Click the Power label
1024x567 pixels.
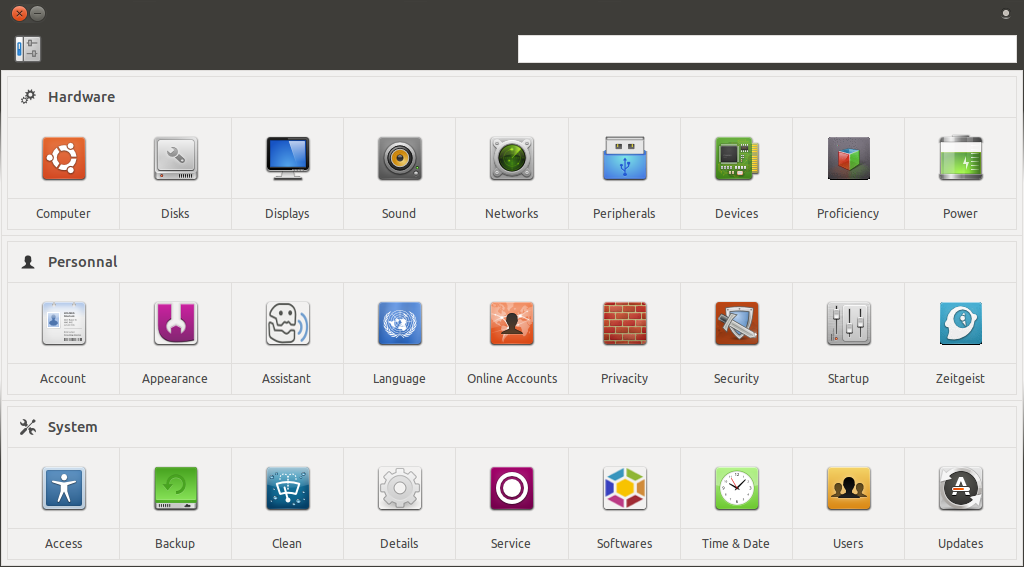point(960,214)
